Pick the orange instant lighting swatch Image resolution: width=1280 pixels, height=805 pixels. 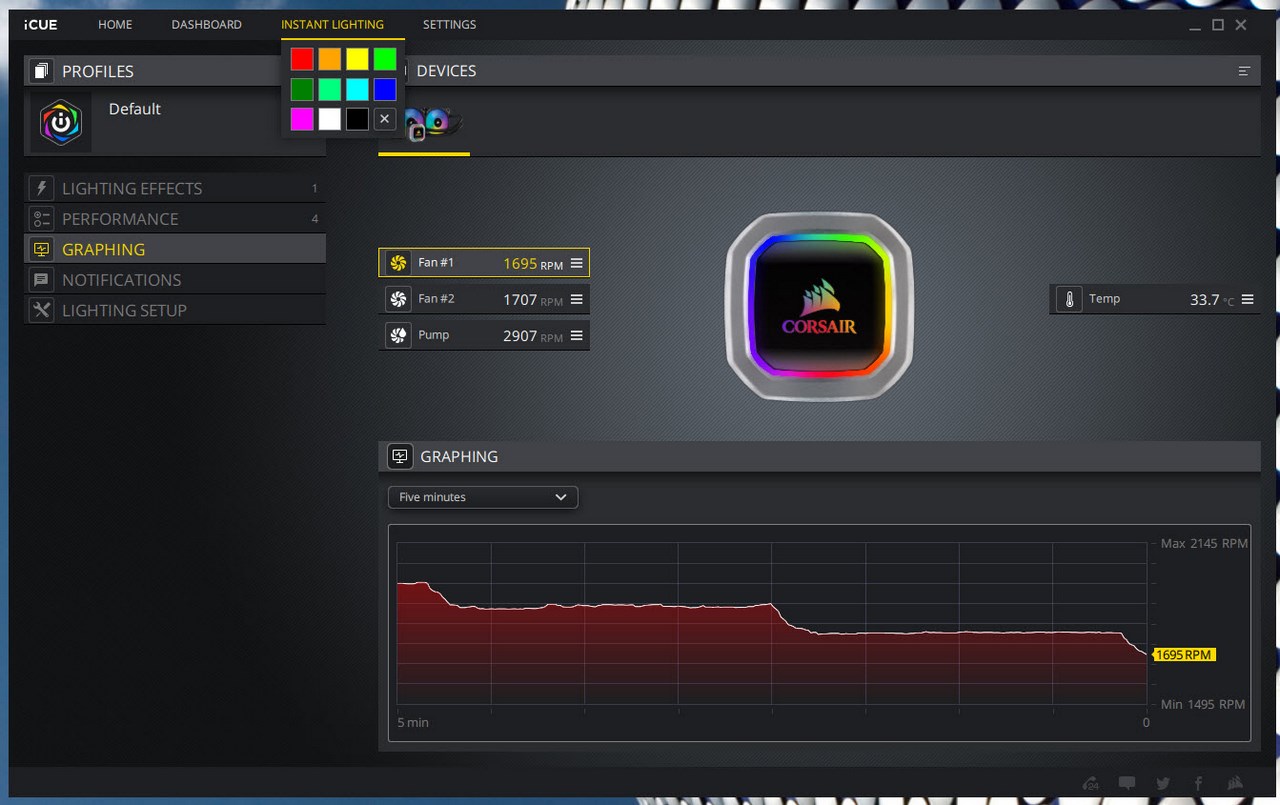(330, 59)
